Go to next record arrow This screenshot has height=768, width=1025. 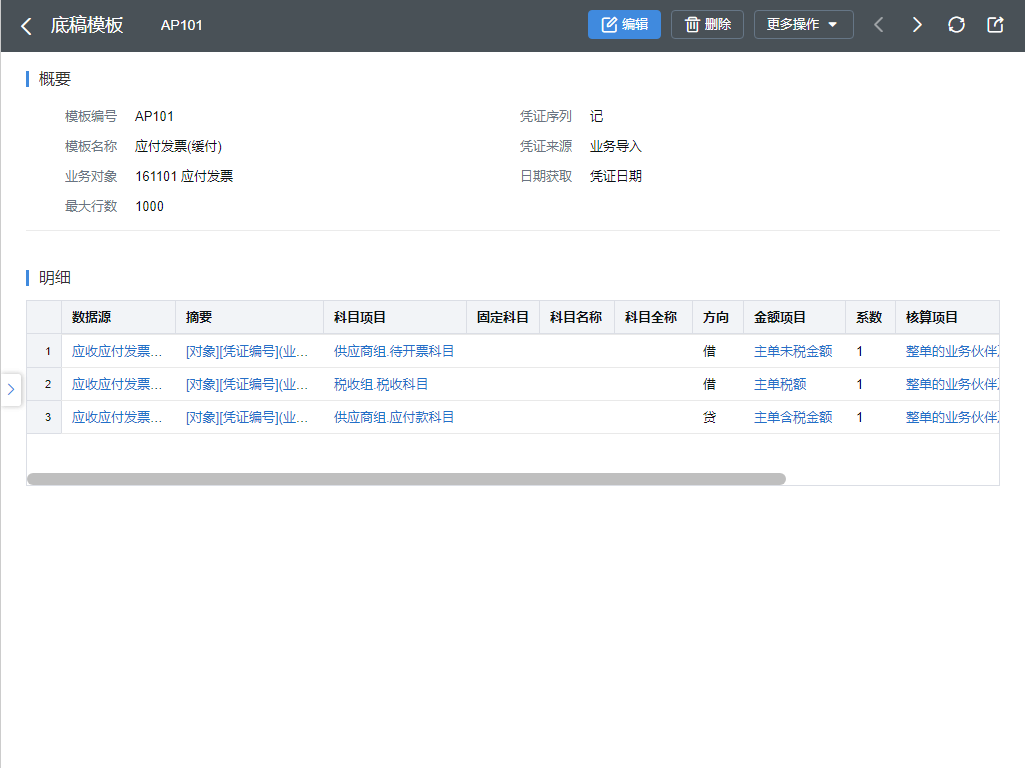[917, 25]
